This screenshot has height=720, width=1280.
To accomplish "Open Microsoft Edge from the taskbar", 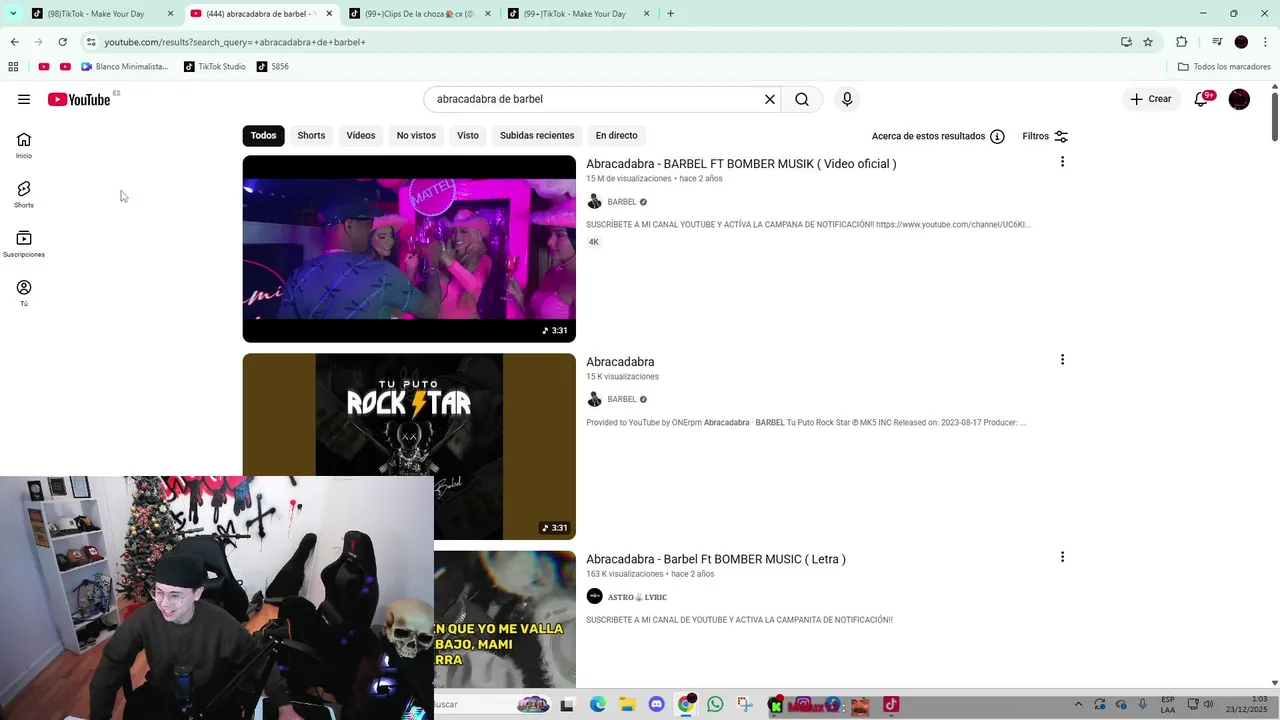I will pyautogui.click(x=597, y=704).
